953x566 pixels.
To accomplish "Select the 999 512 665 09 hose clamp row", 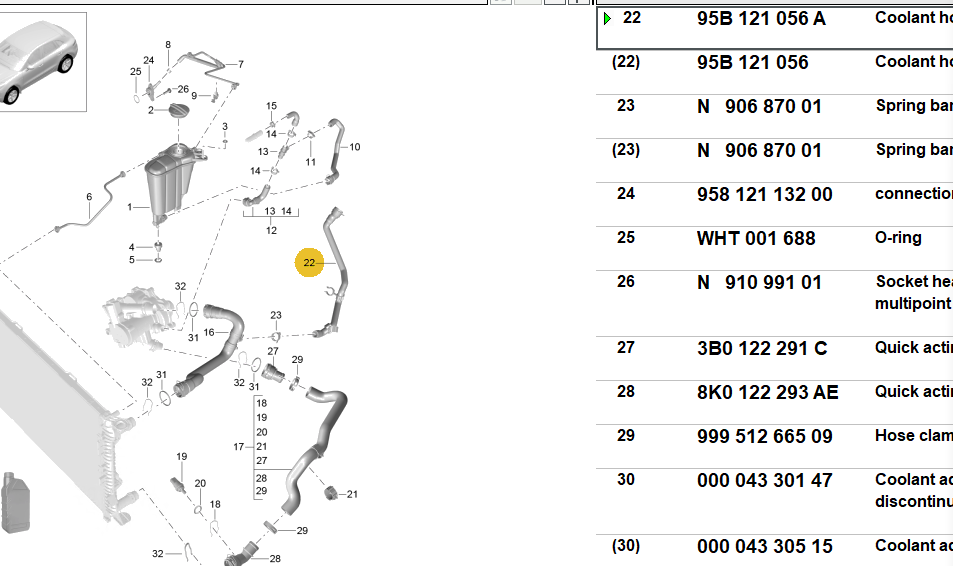I will 764,436.
